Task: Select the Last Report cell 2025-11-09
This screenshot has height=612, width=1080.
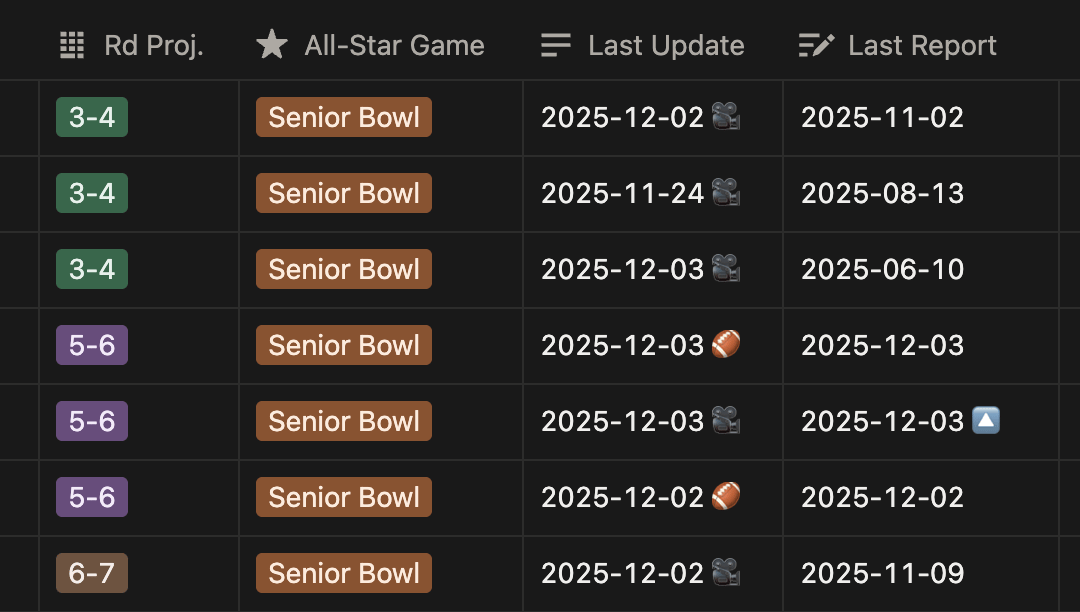Action: (x=921, y=573)
